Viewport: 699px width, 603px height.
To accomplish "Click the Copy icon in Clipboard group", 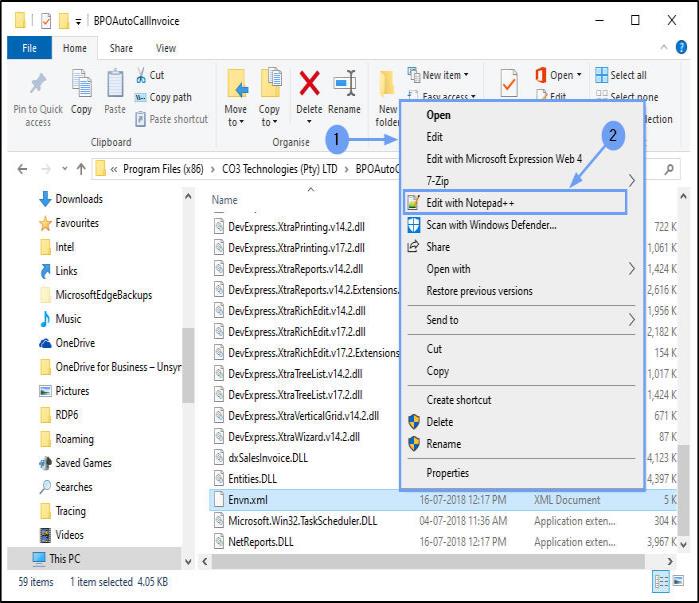I will [82, 83].
